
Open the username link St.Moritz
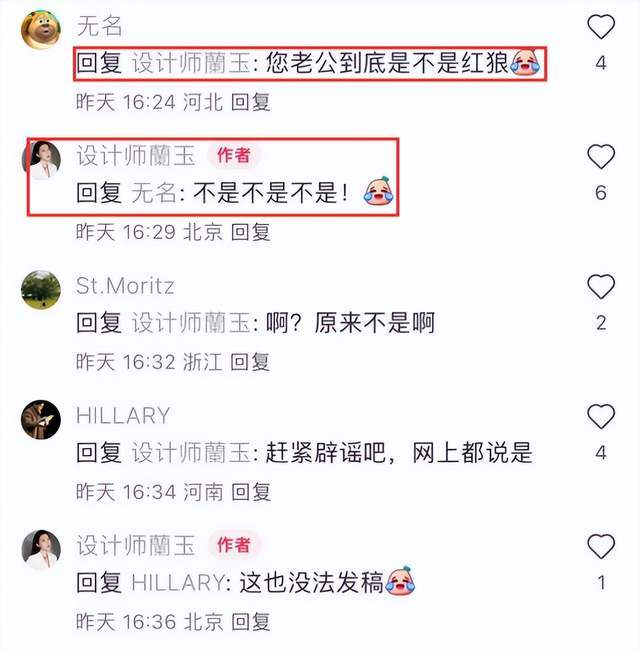click(125, 286)
